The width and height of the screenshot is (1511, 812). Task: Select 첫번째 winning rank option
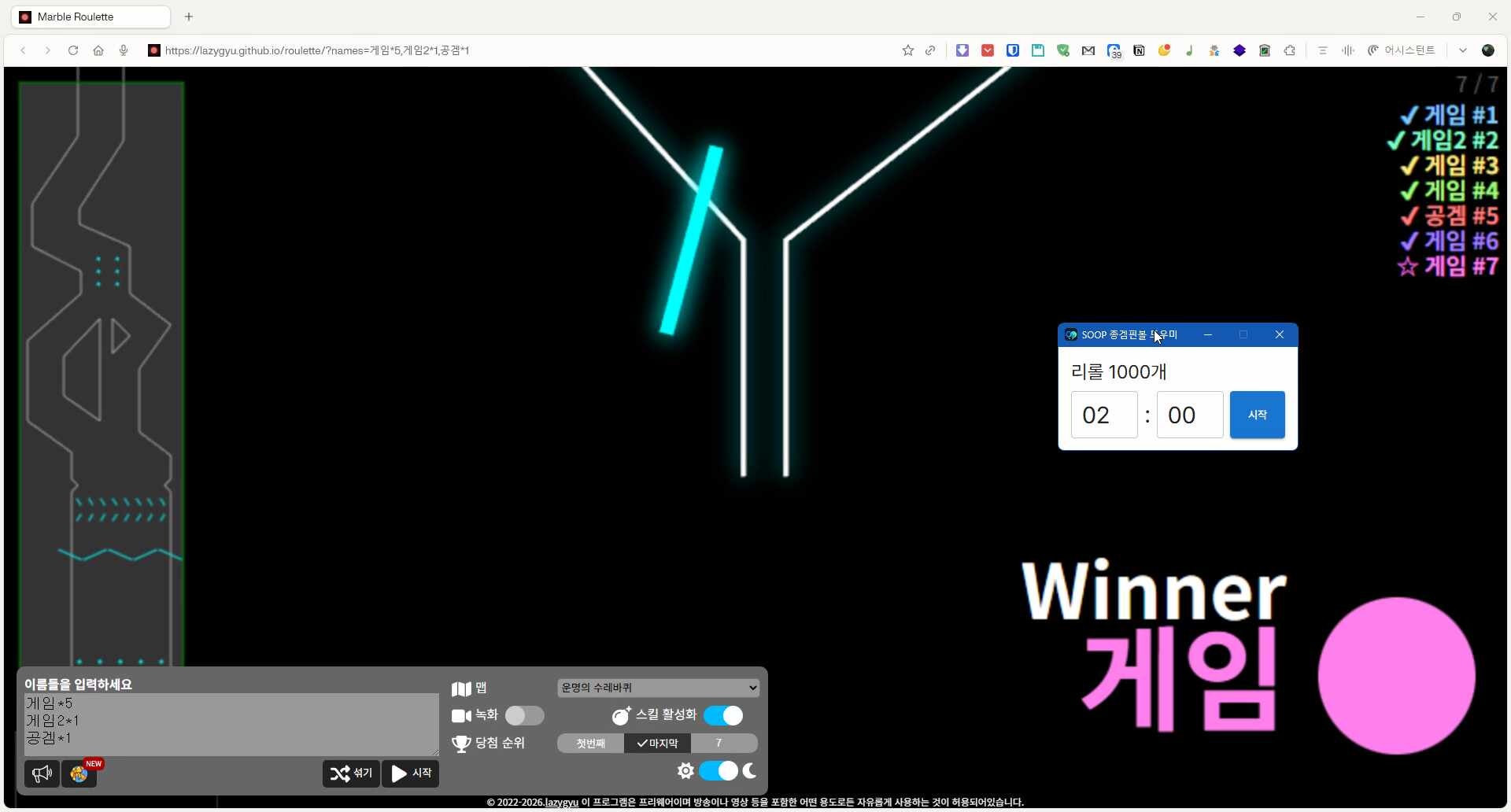(x=590, y=744)
